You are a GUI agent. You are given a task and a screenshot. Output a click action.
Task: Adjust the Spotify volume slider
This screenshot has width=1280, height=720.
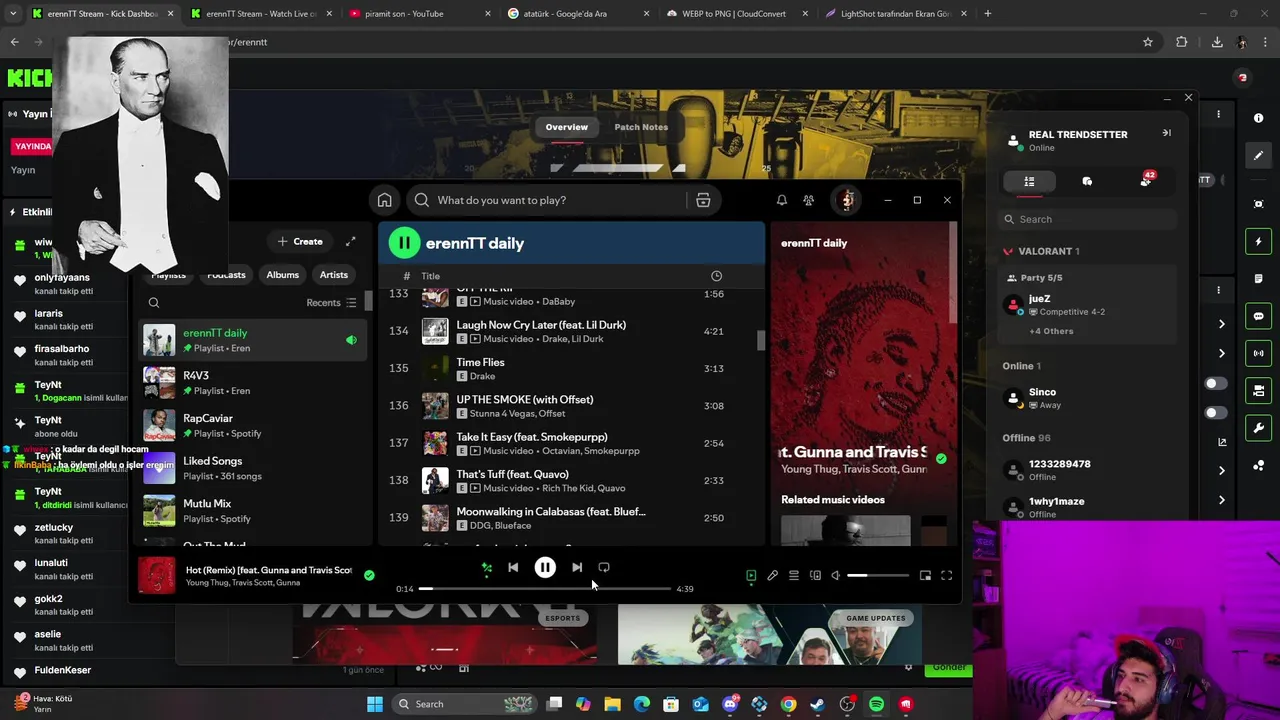878,576
